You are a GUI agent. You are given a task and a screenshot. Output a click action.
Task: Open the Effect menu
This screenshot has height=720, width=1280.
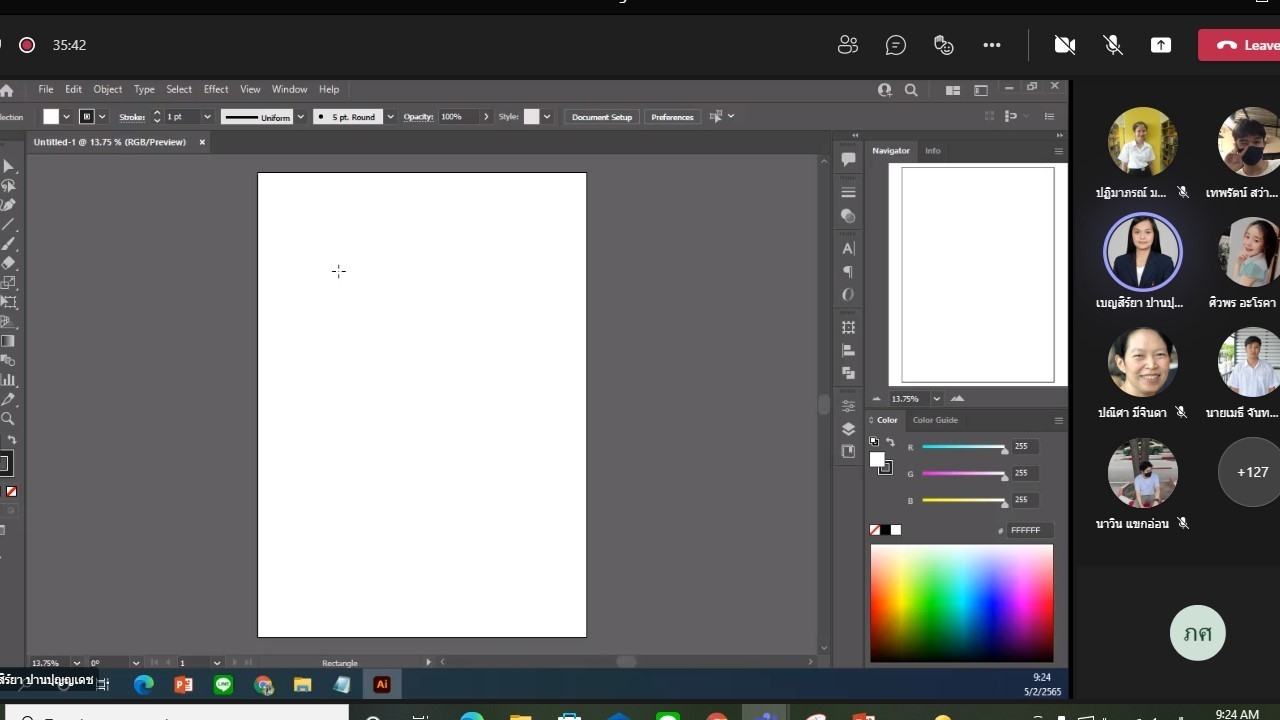[216, 90]
